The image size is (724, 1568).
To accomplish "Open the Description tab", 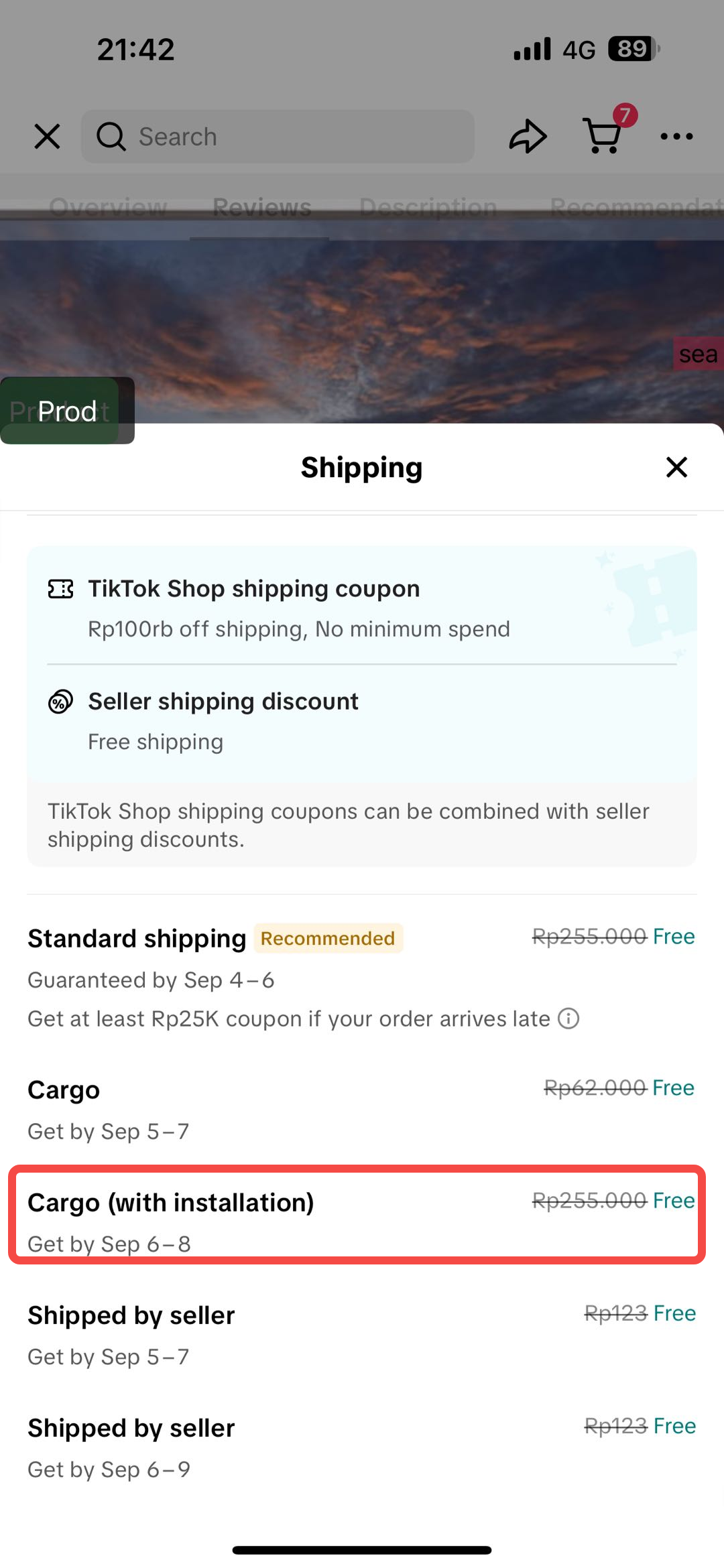I will tap(428, 208).
